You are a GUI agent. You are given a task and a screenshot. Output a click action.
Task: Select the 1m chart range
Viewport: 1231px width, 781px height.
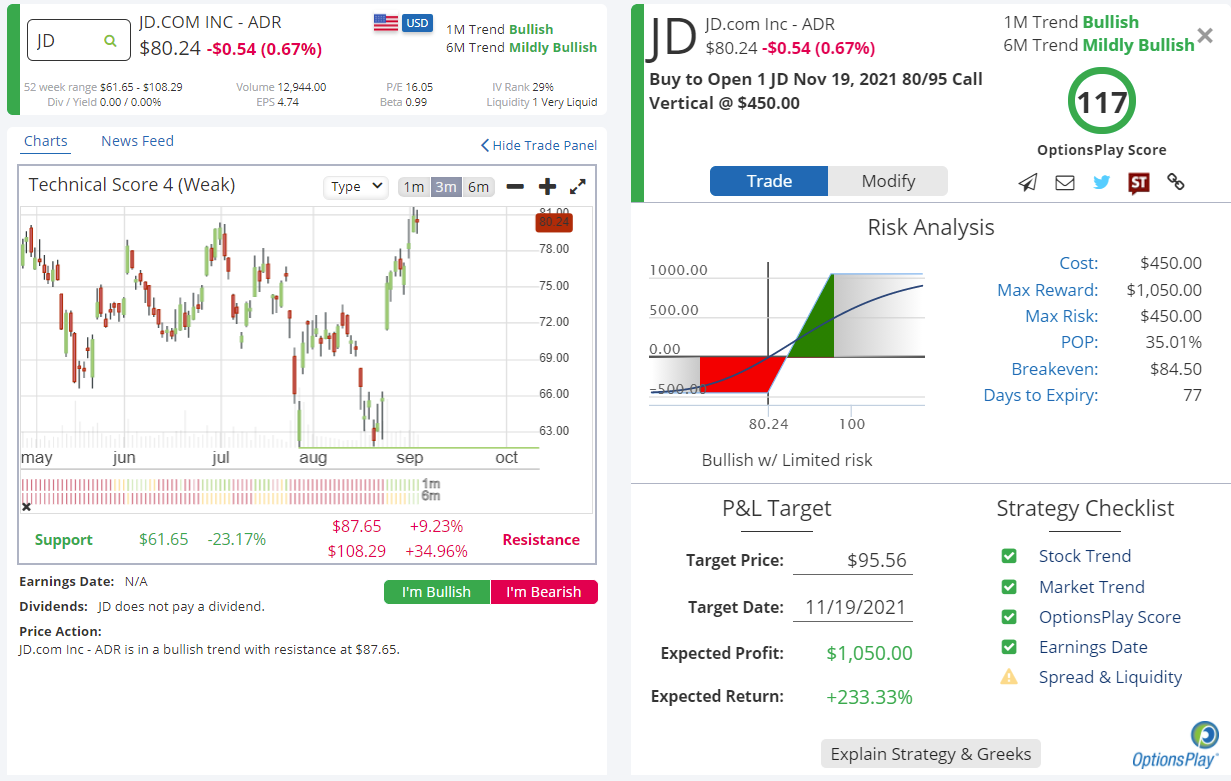click(x=413, y=186)
